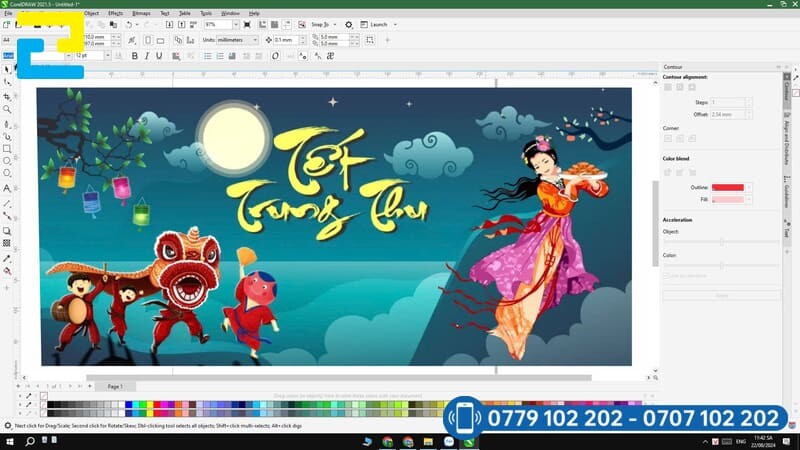Expand the Snap To dropdown

[x=335, y=24]
